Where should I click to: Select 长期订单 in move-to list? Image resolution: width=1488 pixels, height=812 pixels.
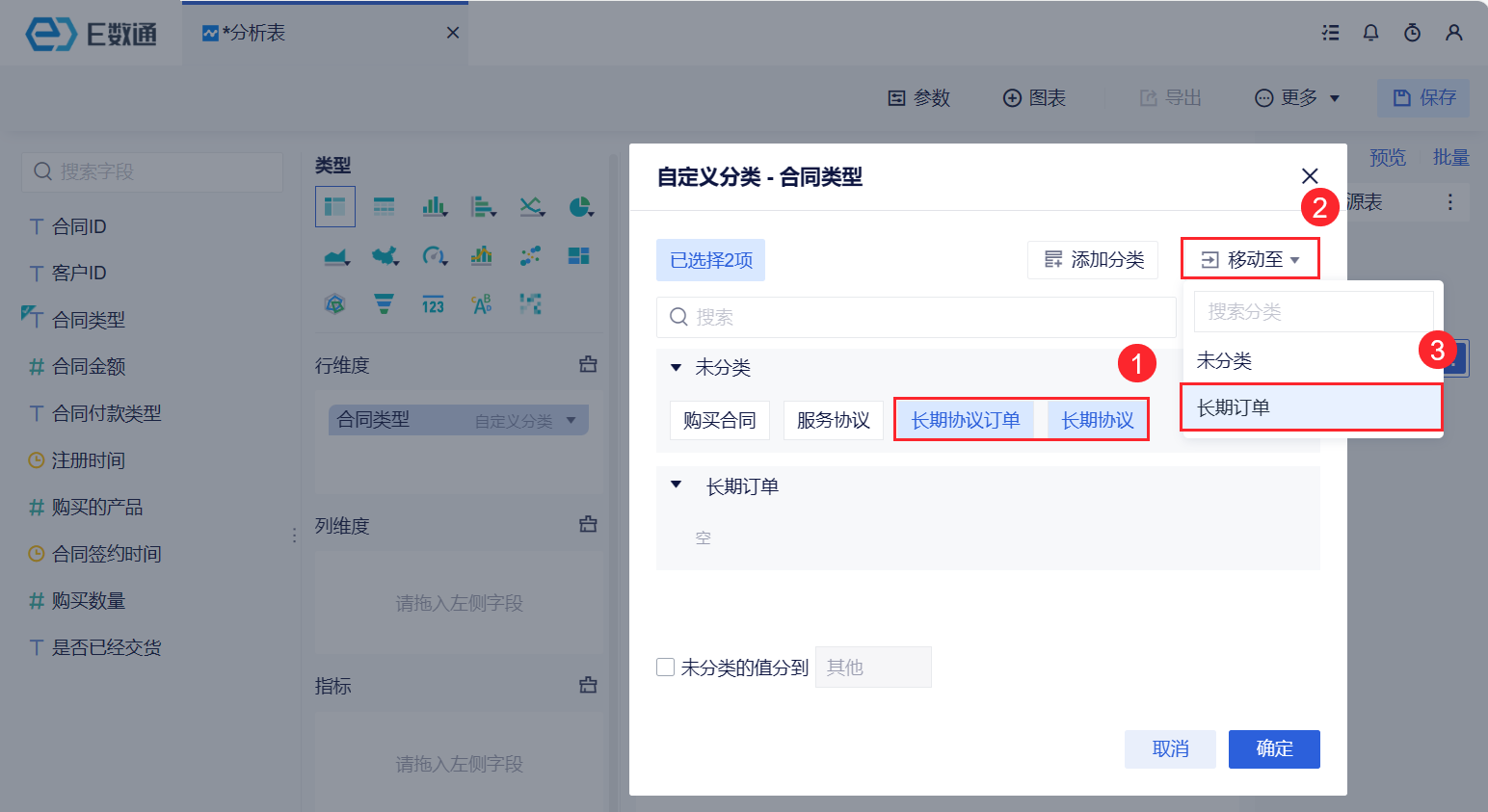tap(1313, 407)
